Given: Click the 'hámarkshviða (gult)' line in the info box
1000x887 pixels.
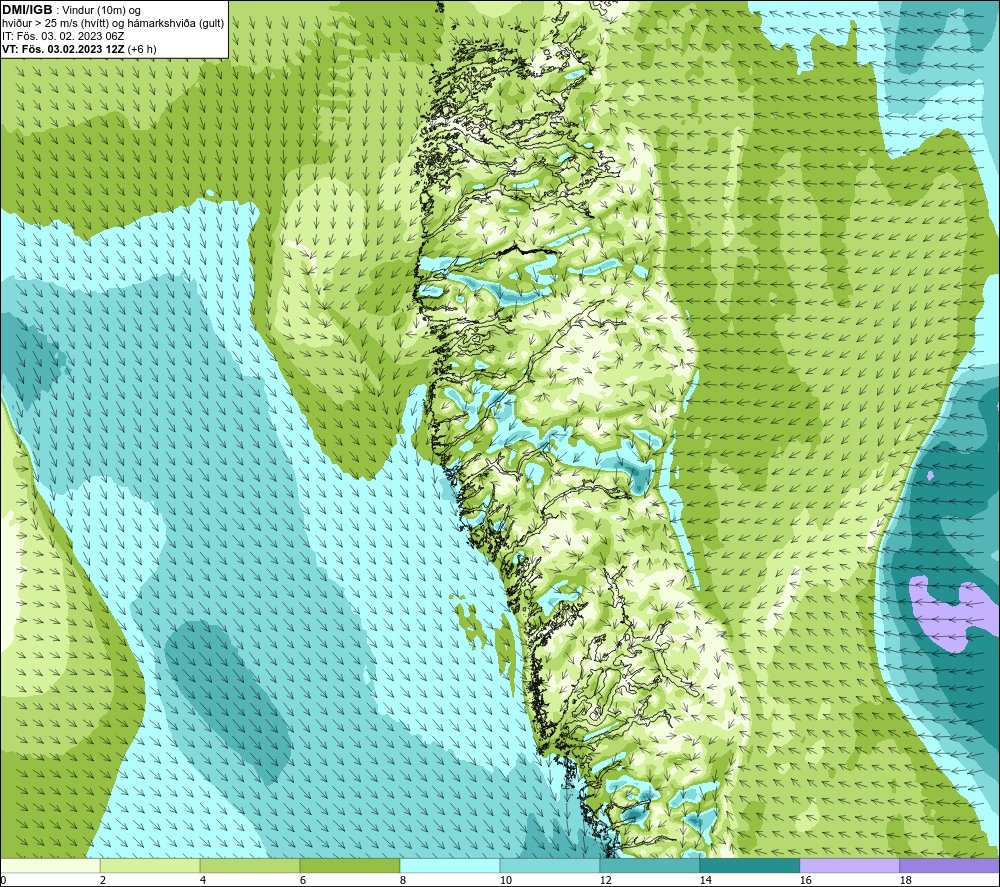Looking at the screenshot, I should pyautogui.click(x=113, y=23).
